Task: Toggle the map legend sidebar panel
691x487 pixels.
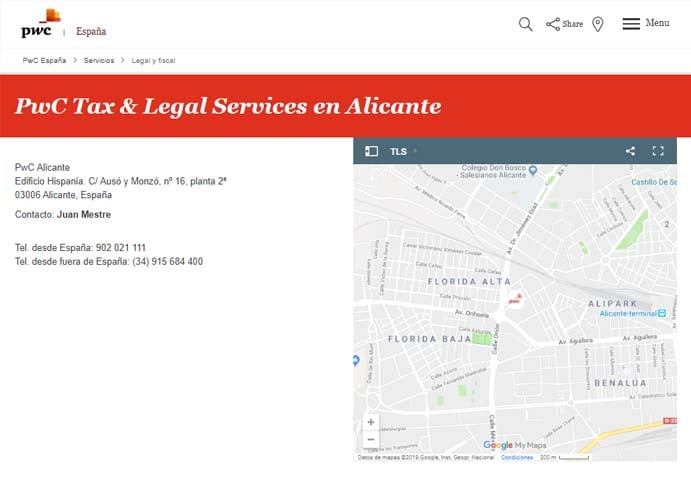Action: (371, 151)
